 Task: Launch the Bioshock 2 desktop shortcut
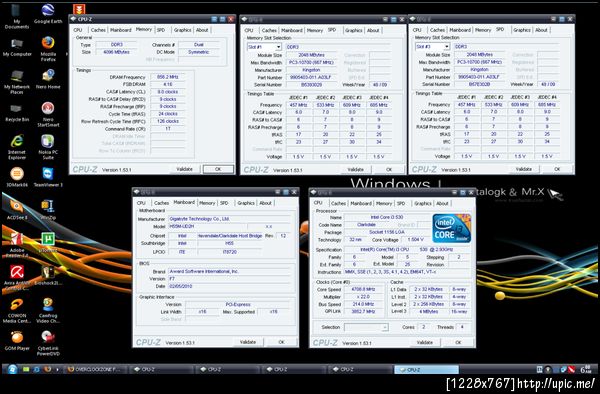(48, 275)
